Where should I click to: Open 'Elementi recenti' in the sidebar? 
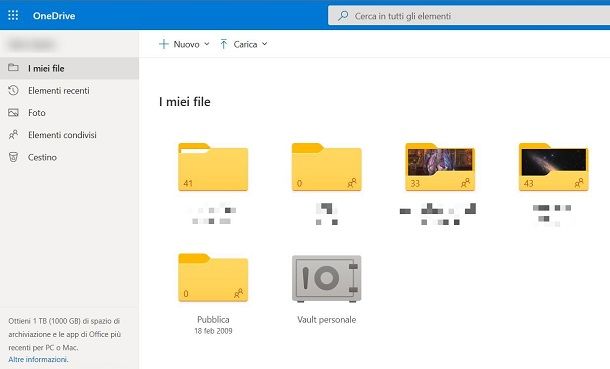pyautogui.click(x=69, y=91)
